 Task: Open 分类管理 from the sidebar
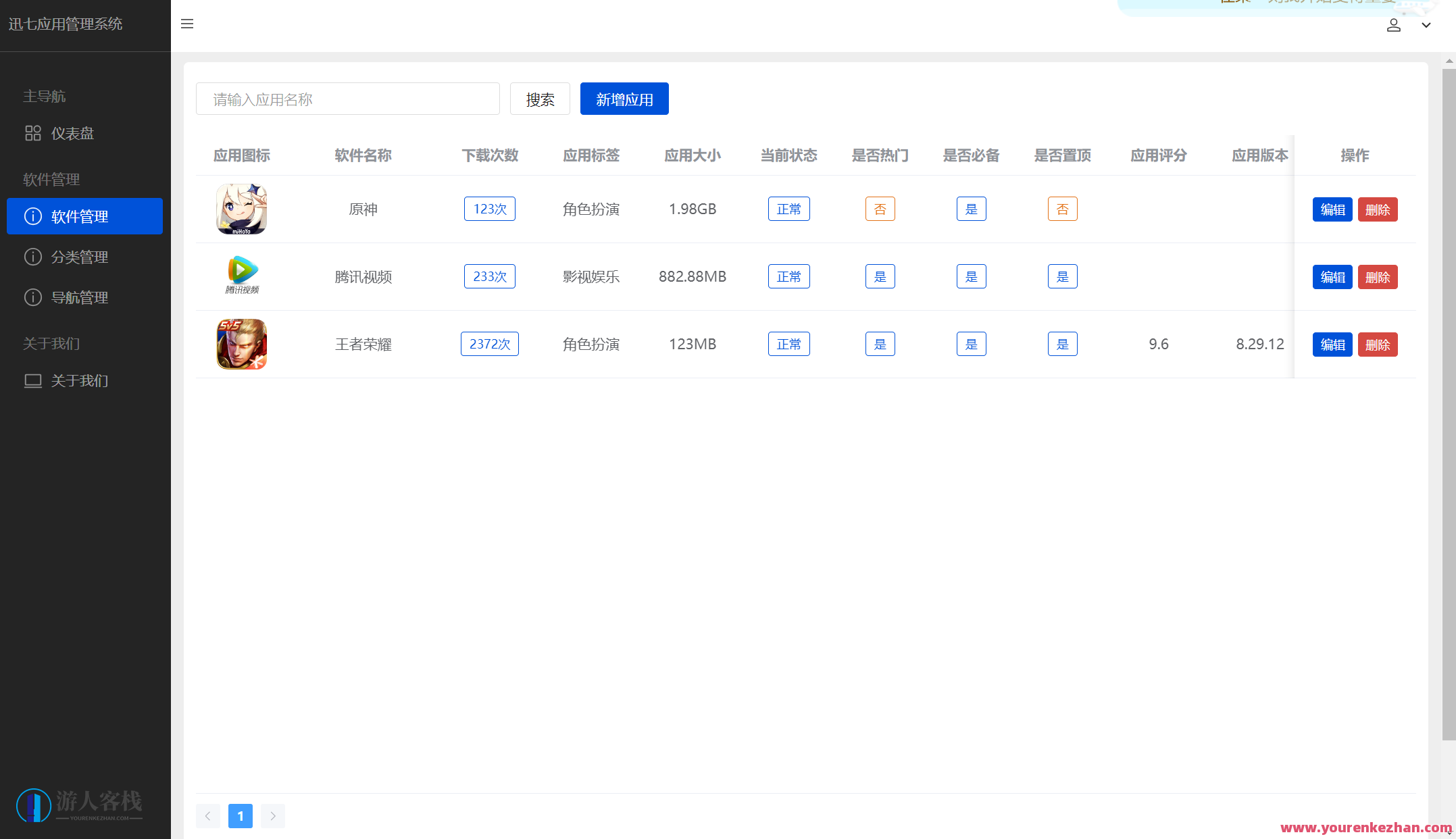coord(80,257)
